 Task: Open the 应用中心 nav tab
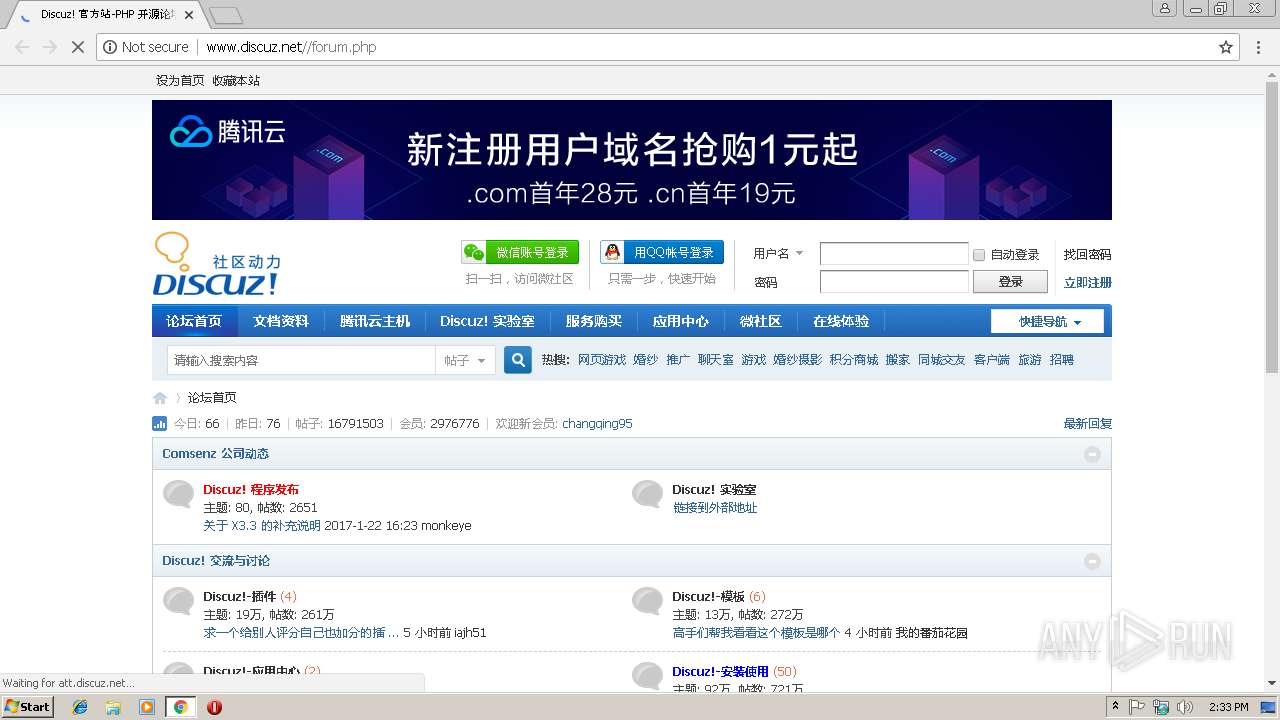[x=681, y=321]
